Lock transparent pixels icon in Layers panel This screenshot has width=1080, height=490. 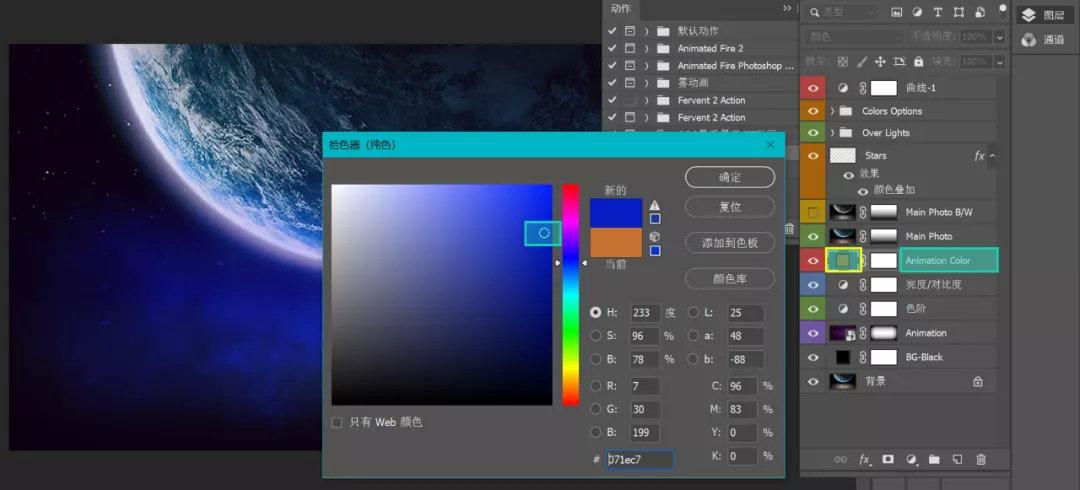tap(842, 62)
